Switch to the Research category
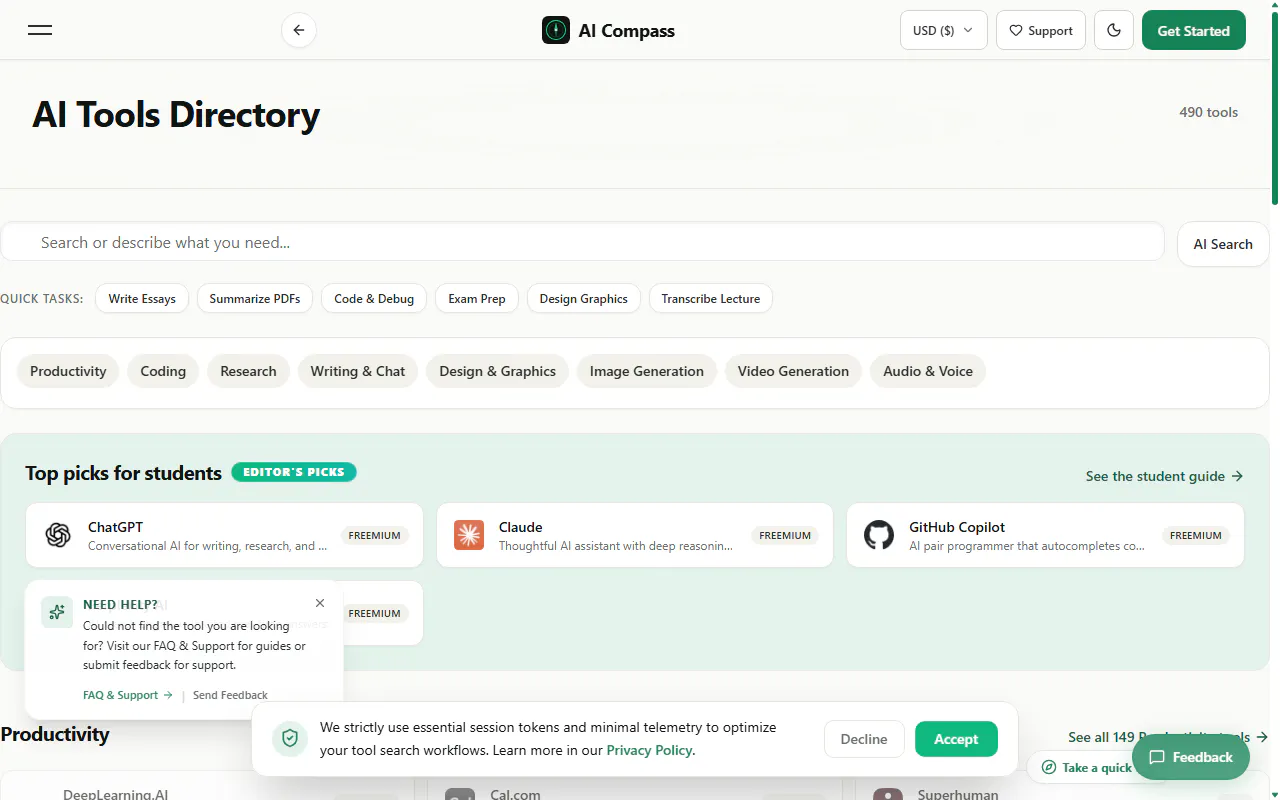The image size is (1280, 800). (x=248, y=371)
